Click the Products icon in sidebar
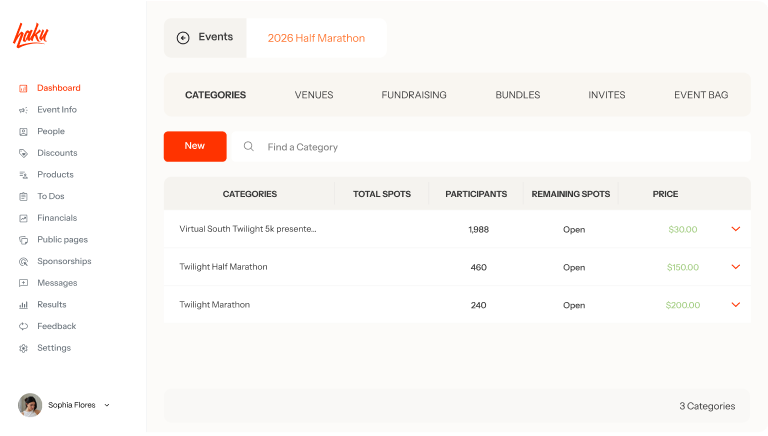Screen dimensions: 768x436 coord(23,175)
